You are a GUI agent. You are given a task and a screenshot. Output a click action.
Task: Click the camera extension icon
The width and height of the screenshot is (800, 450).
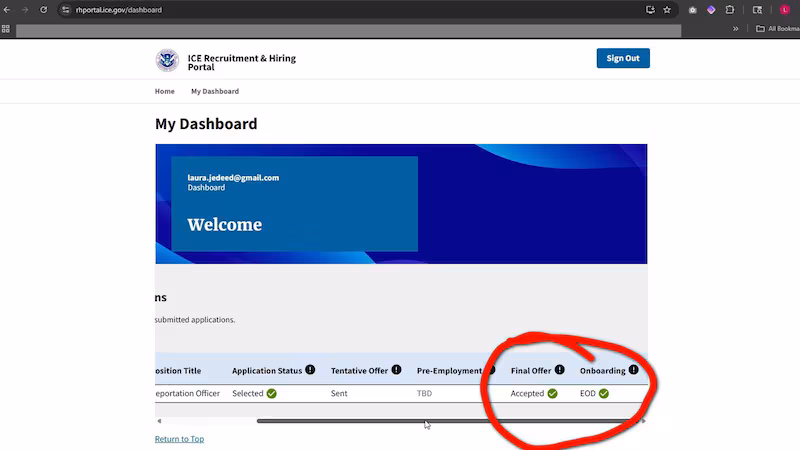click(692, 10)
